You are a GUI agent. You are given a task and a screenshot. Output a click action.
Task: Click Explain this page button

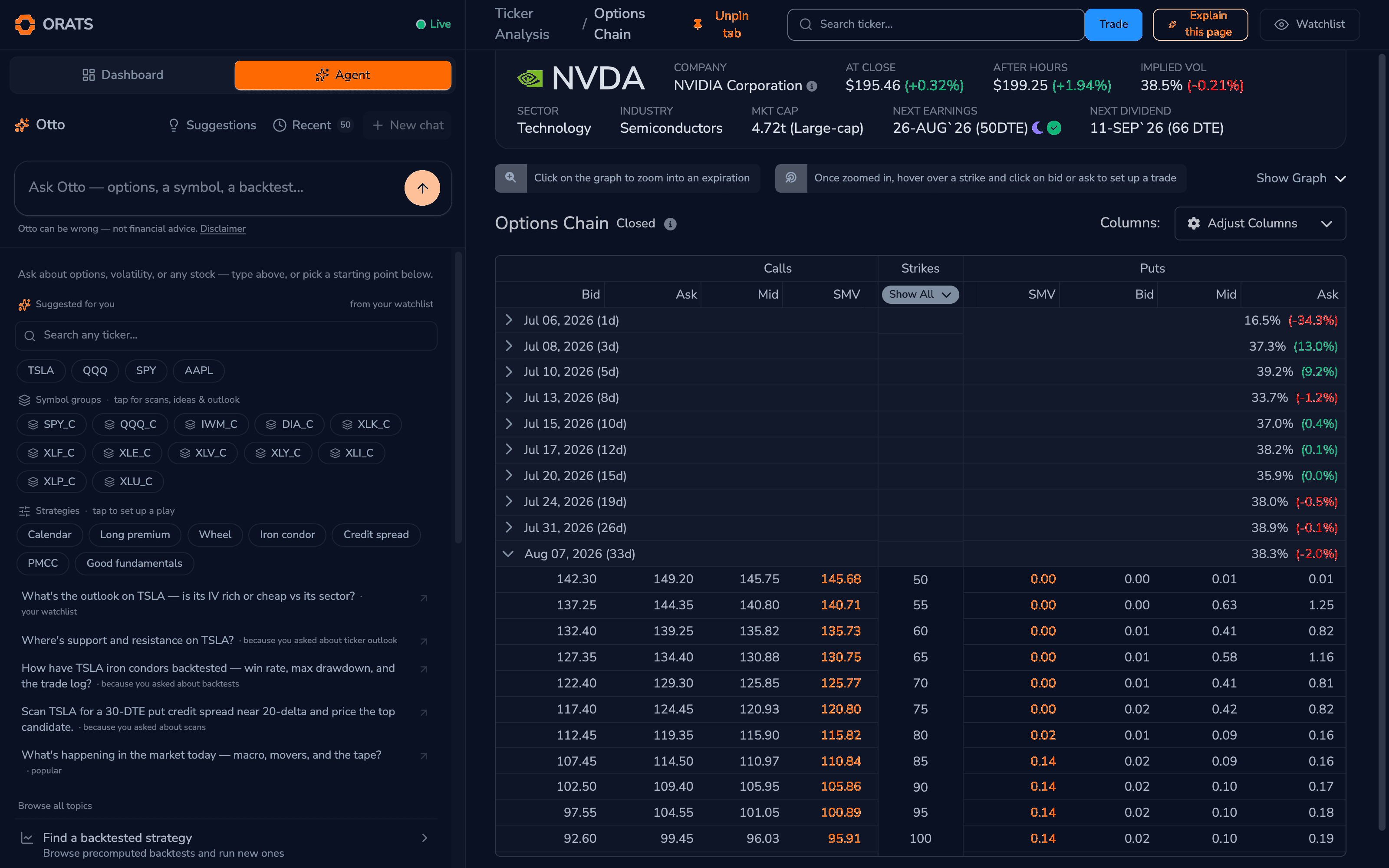(x=1200, y=25)
